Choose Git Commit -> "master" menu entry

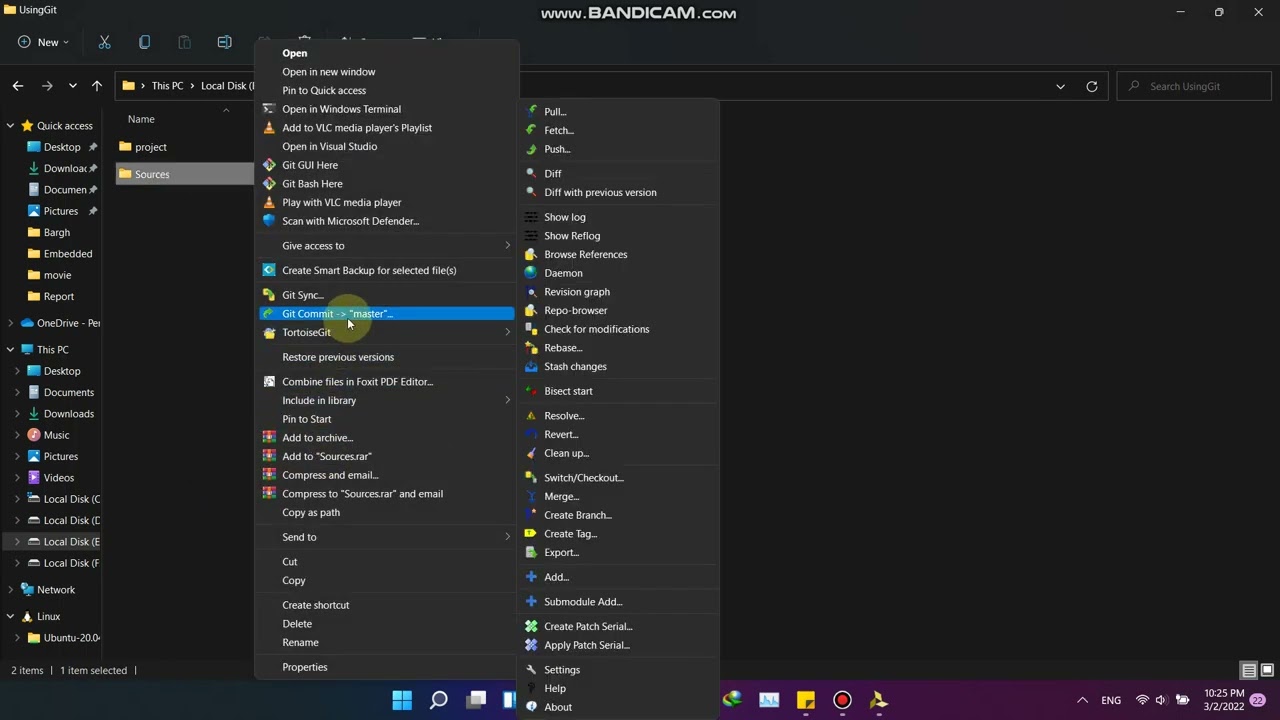386,314
